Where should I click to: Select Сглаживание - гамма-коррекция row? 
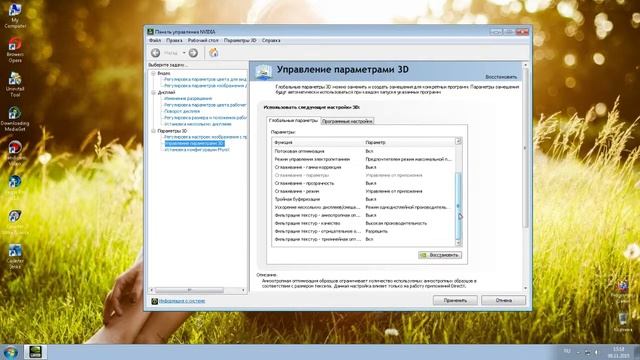(364, 167)
